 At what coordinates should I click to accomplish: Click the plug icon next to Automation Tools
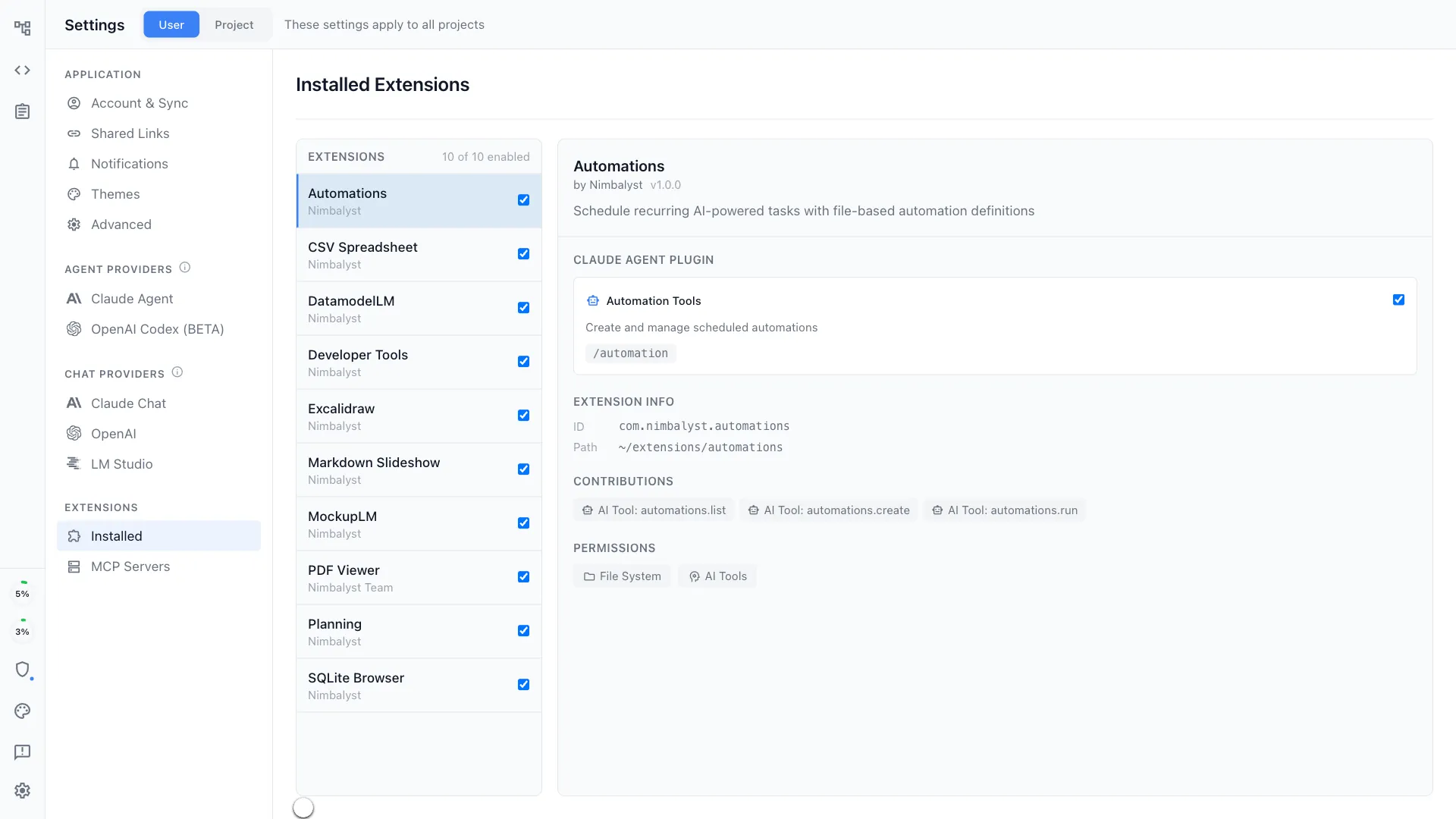tap(592, 300)
